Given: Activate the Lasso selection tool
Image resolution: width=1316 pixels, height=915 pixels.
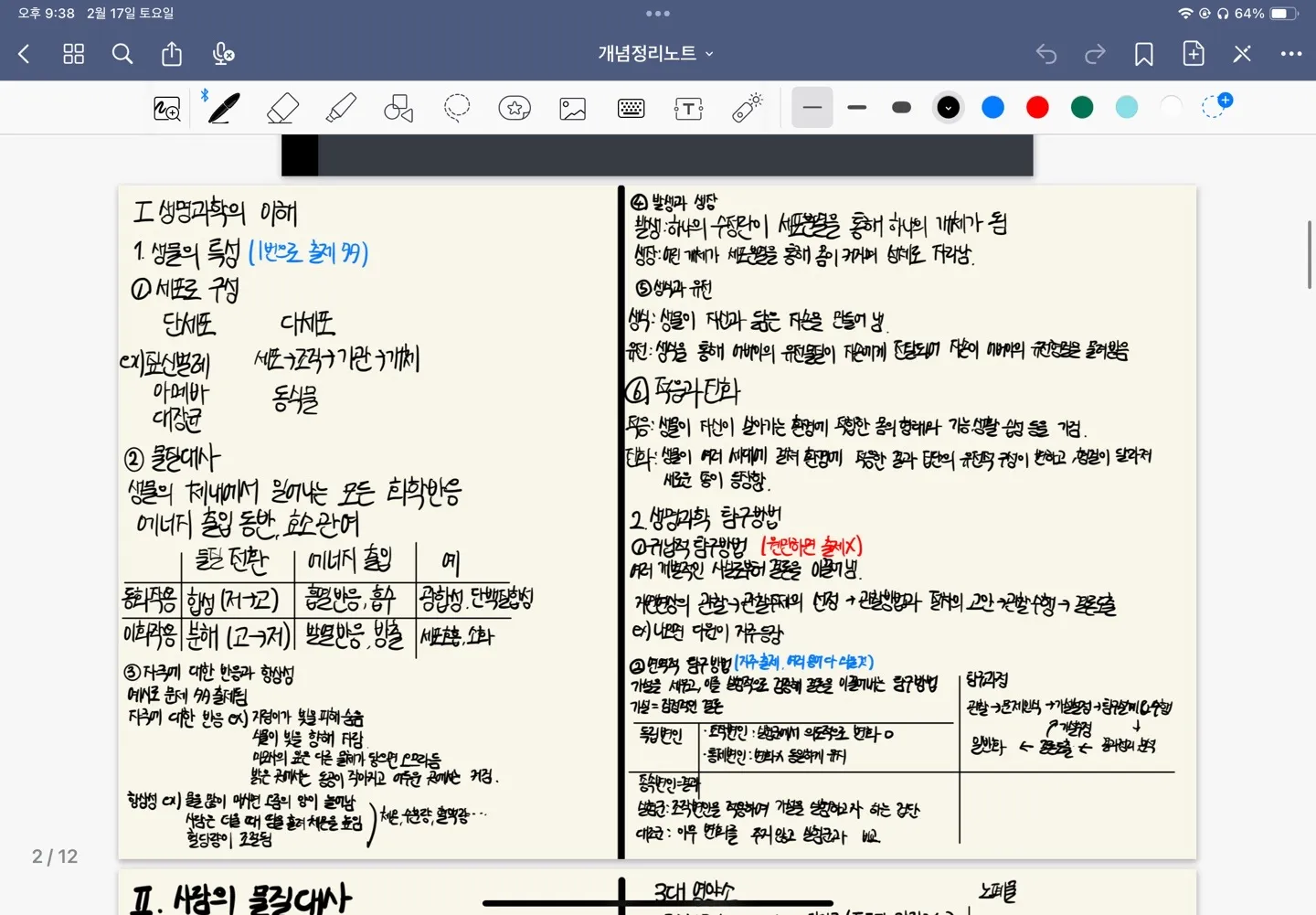Looking at the screenshot, I should (457, 107).
